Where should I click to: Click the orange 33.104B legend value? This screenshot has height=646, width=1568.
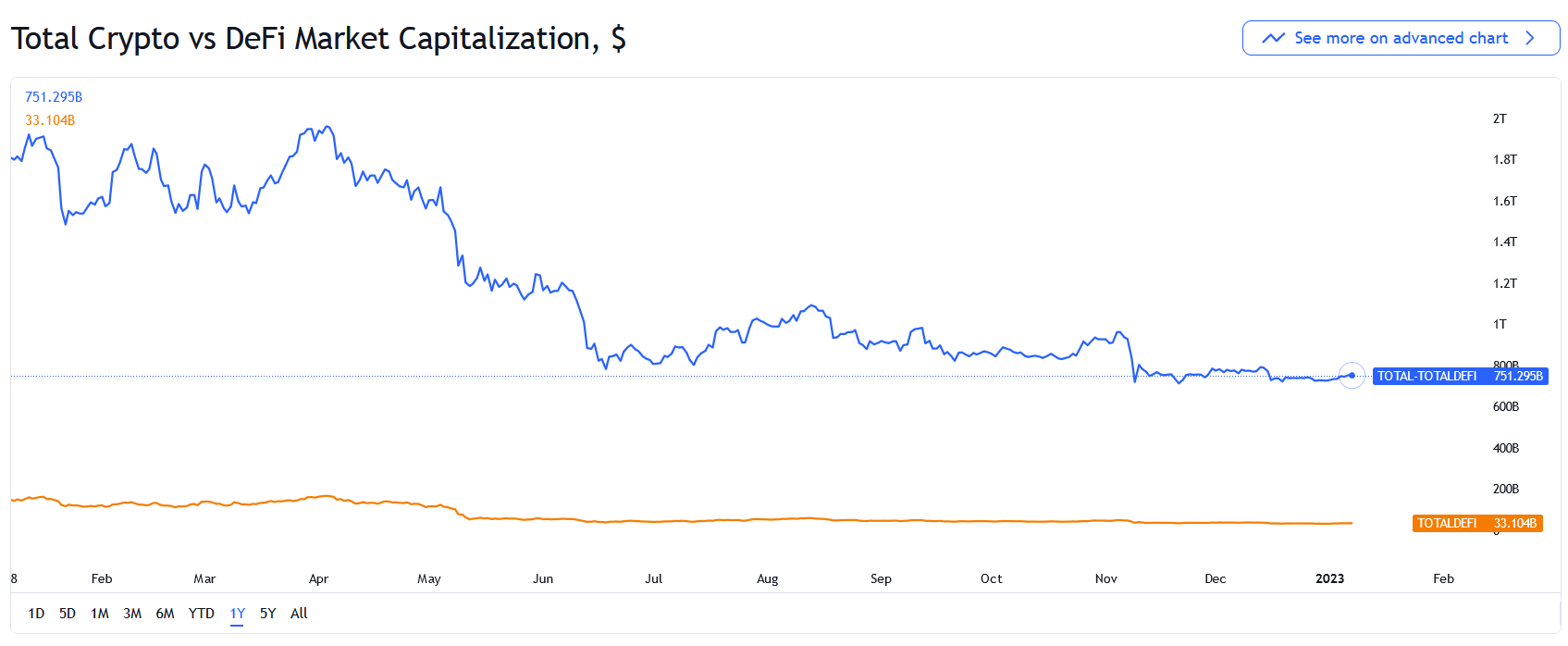coord(50,120)
